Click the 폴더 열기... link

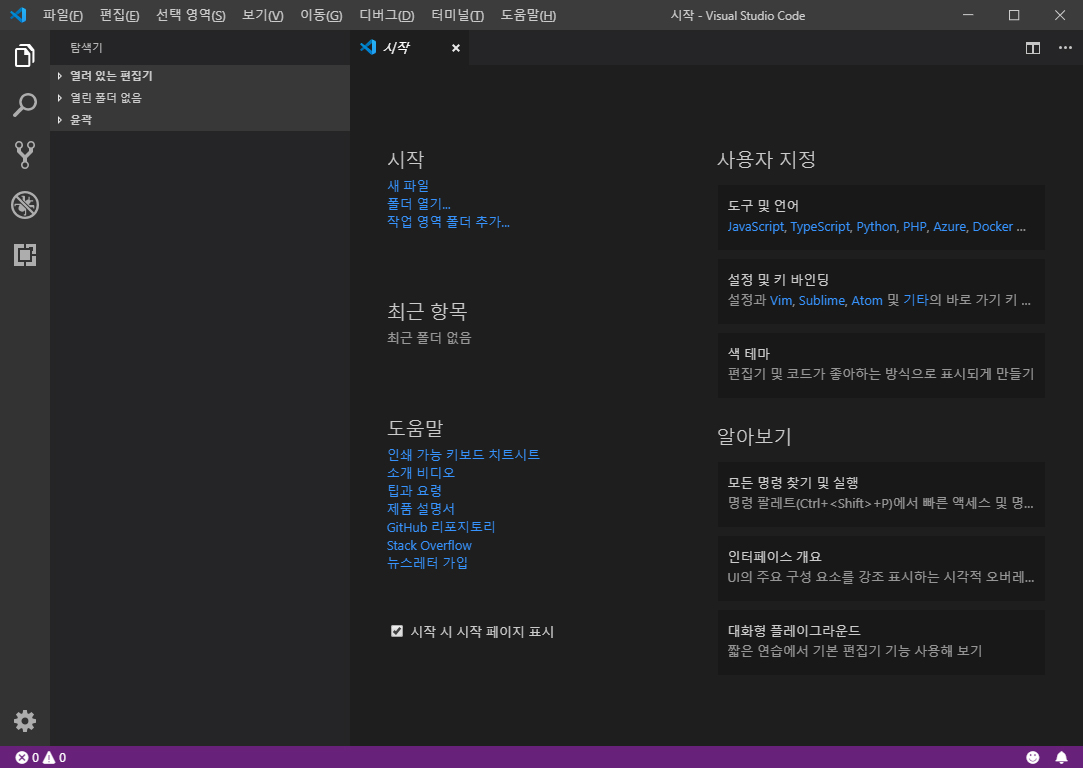click(x=419, y=204)
